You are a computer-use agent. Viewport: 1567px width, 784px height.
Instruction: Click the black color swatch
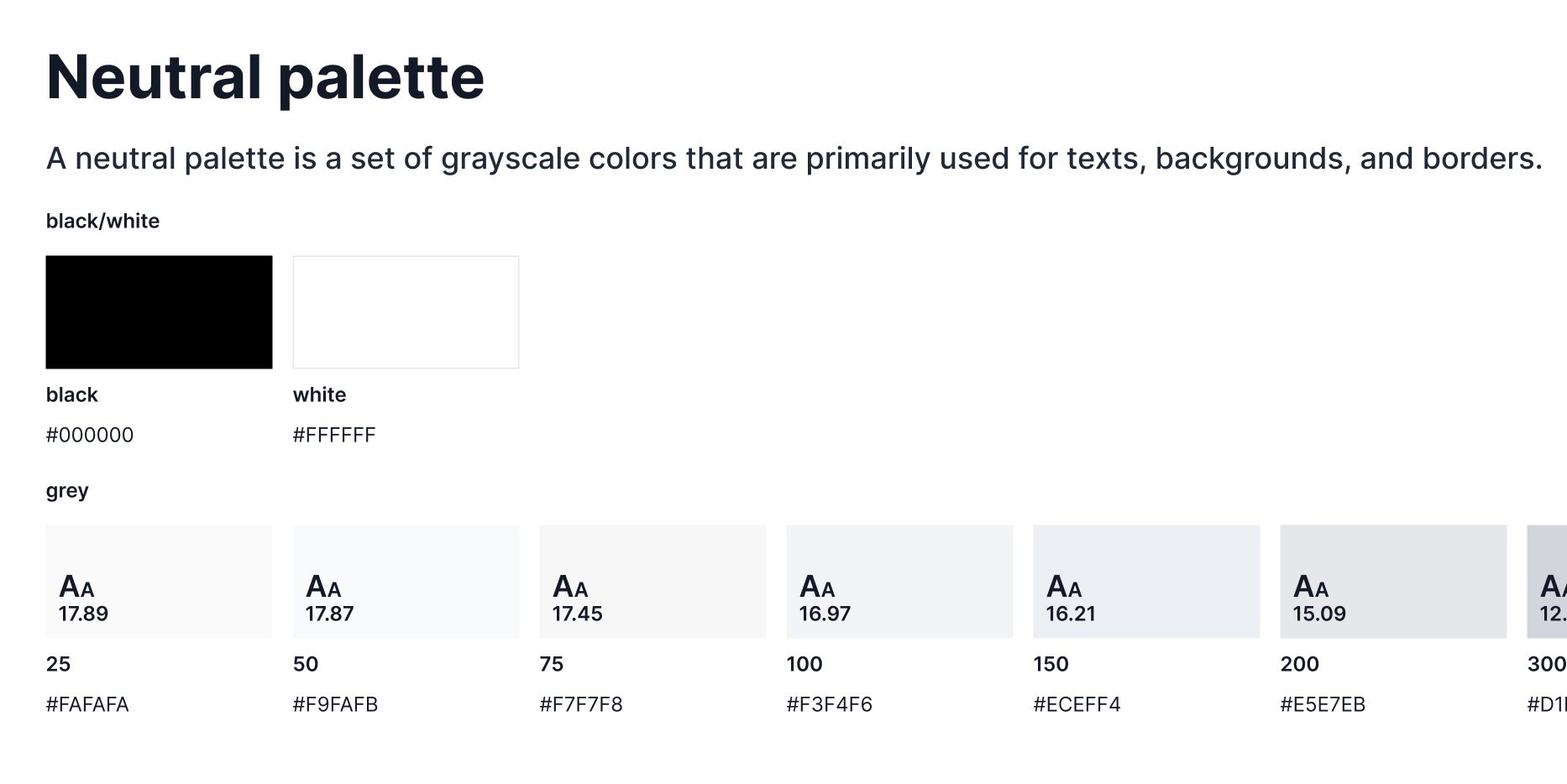tap(159, 312)
